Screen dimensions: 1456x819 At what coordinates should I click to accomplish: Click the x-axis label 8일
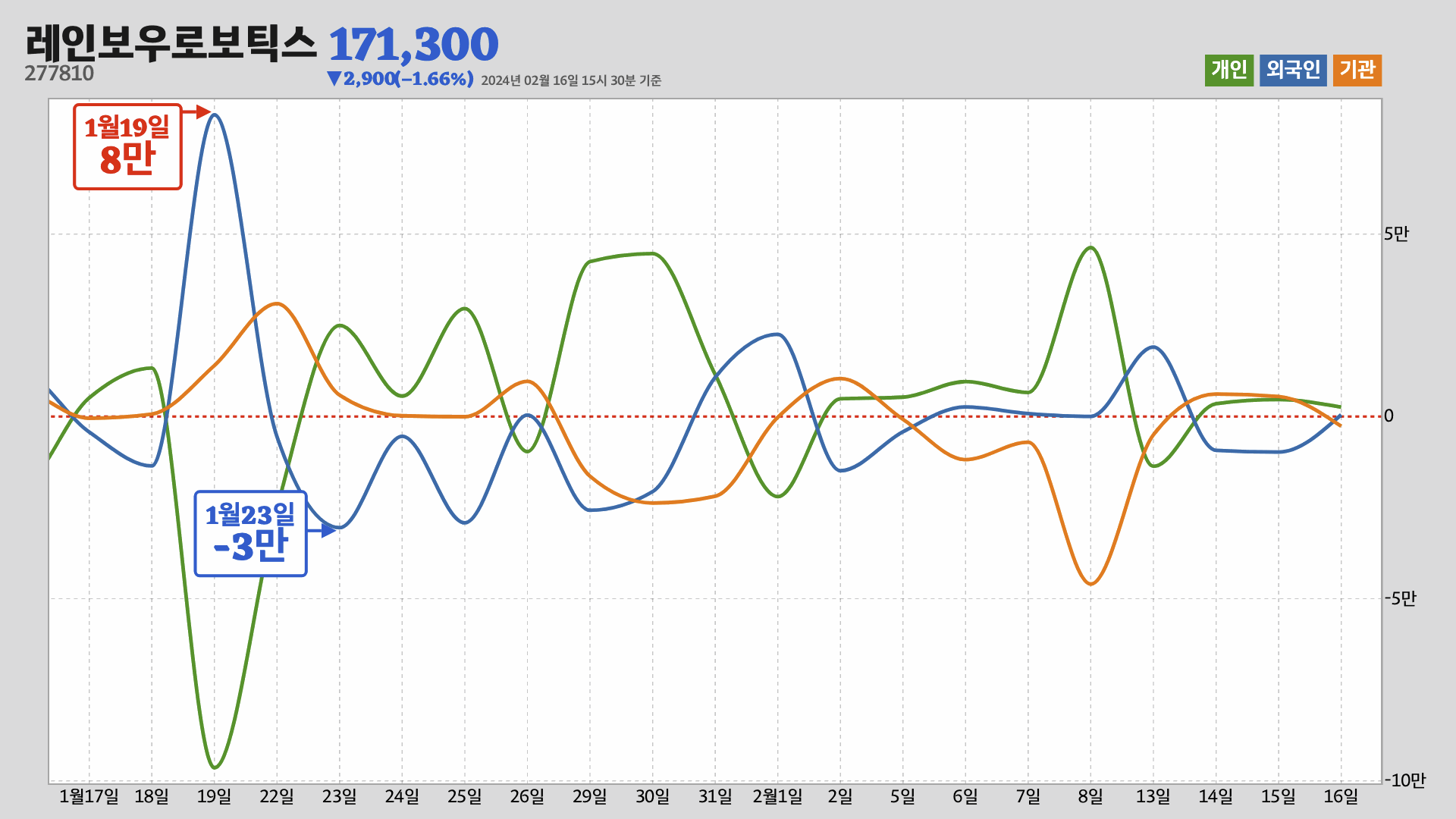[1090, 796]
